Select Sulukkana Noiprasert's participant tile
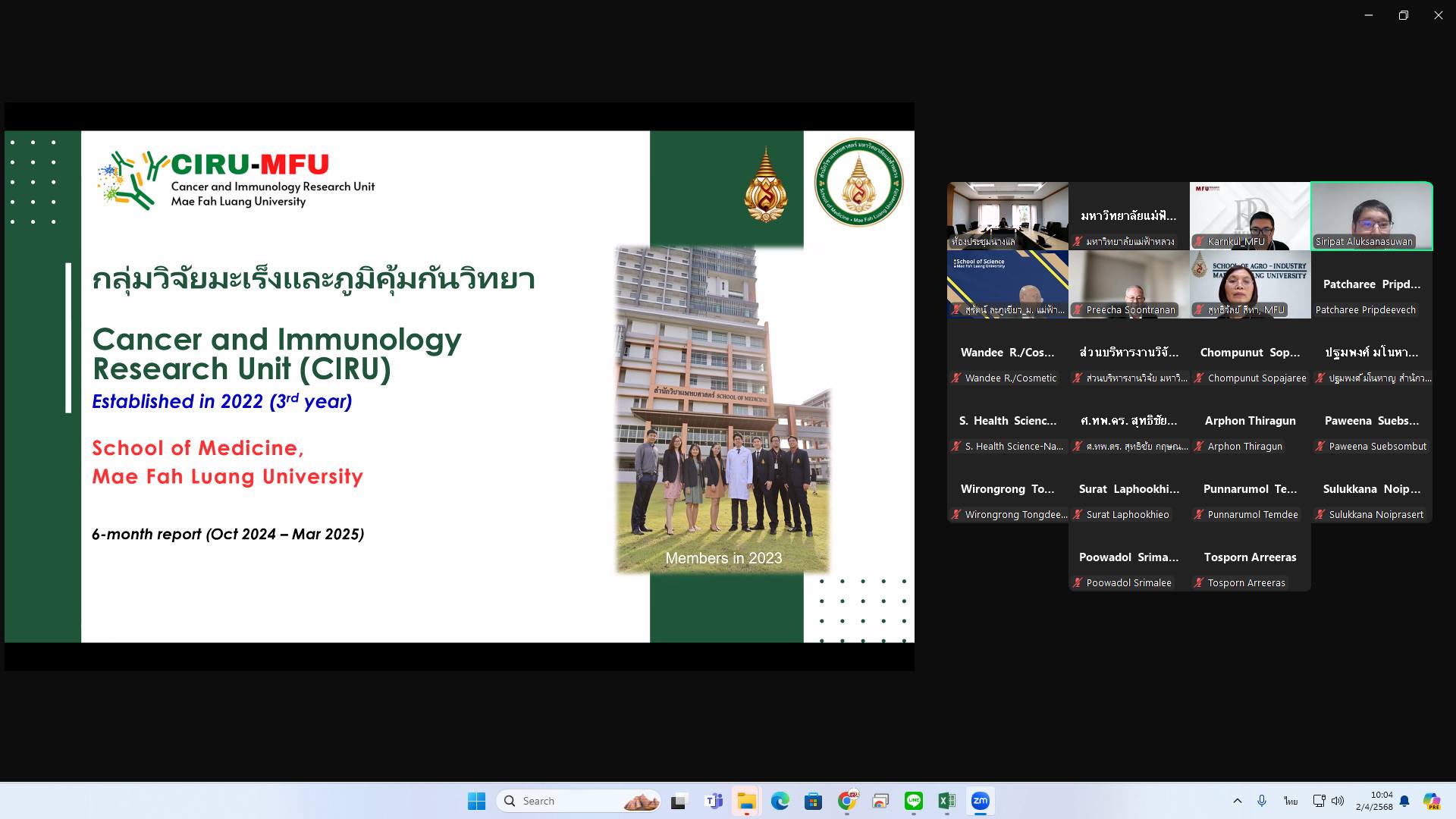The width and height of the screenshot is (1456, 819). 1372,489
